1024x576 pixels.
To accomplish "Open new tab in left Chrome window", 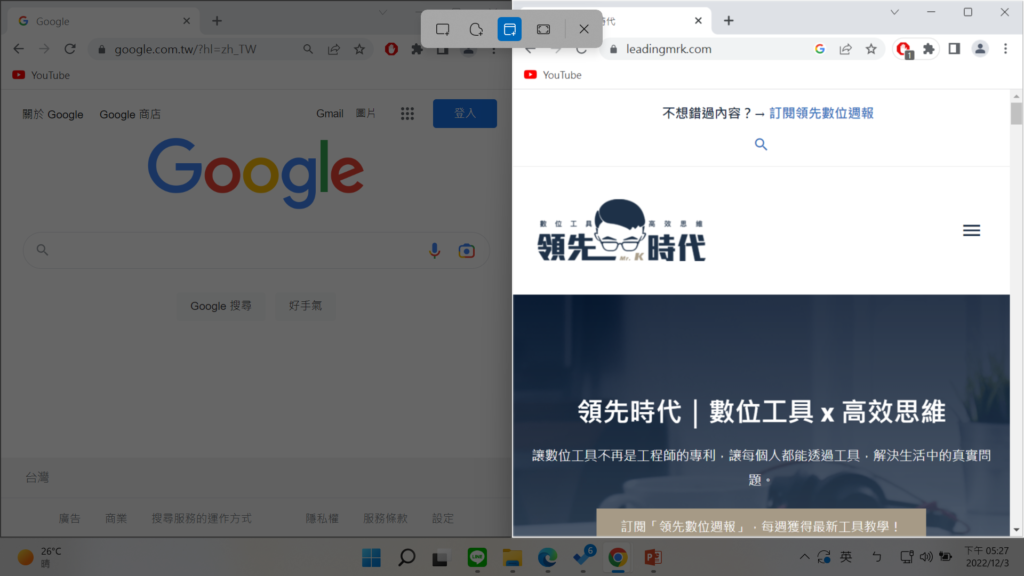I will pos(217,21).
